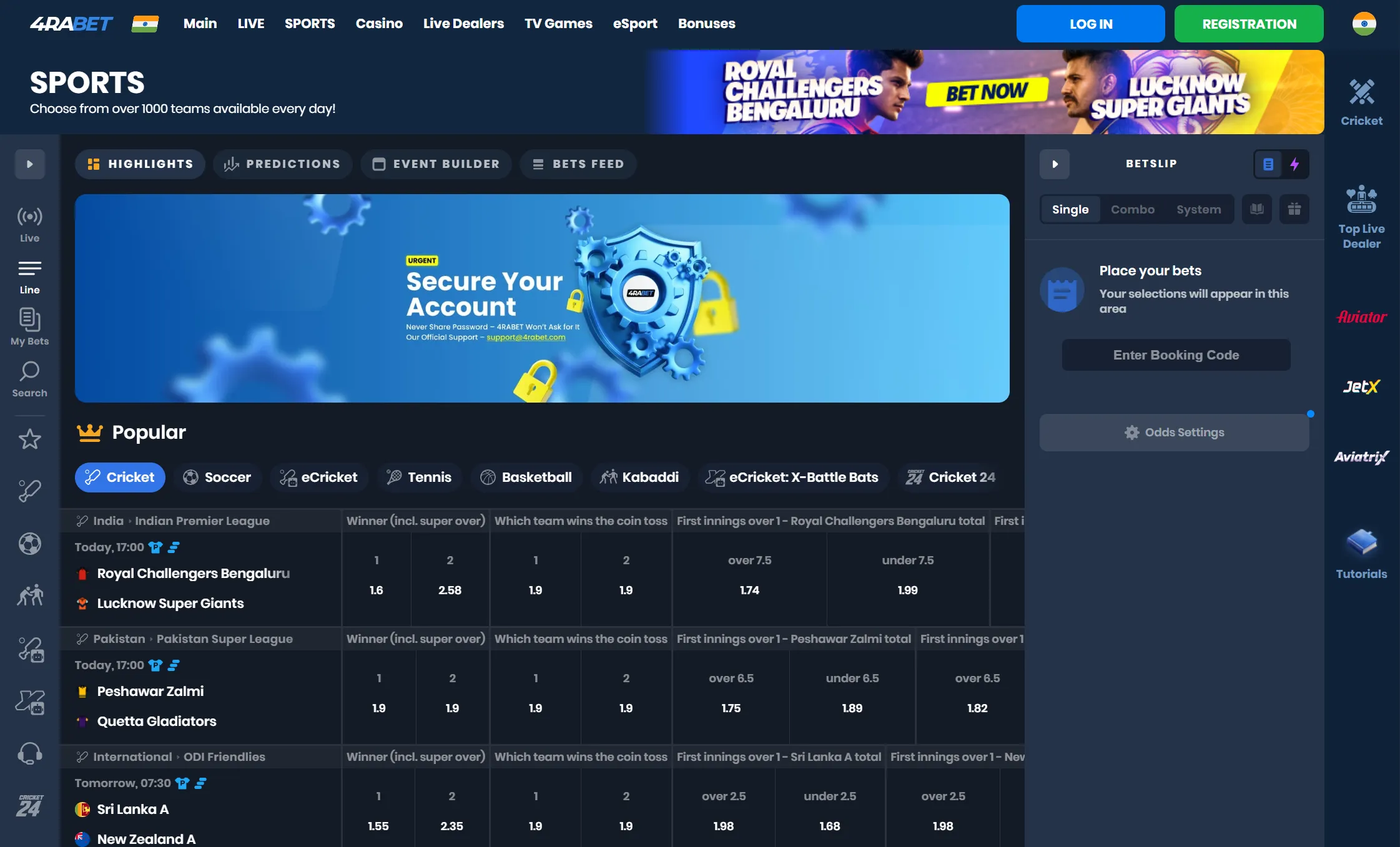
Task: Switch to Predictions tab
Action: [x=282, y=164]
